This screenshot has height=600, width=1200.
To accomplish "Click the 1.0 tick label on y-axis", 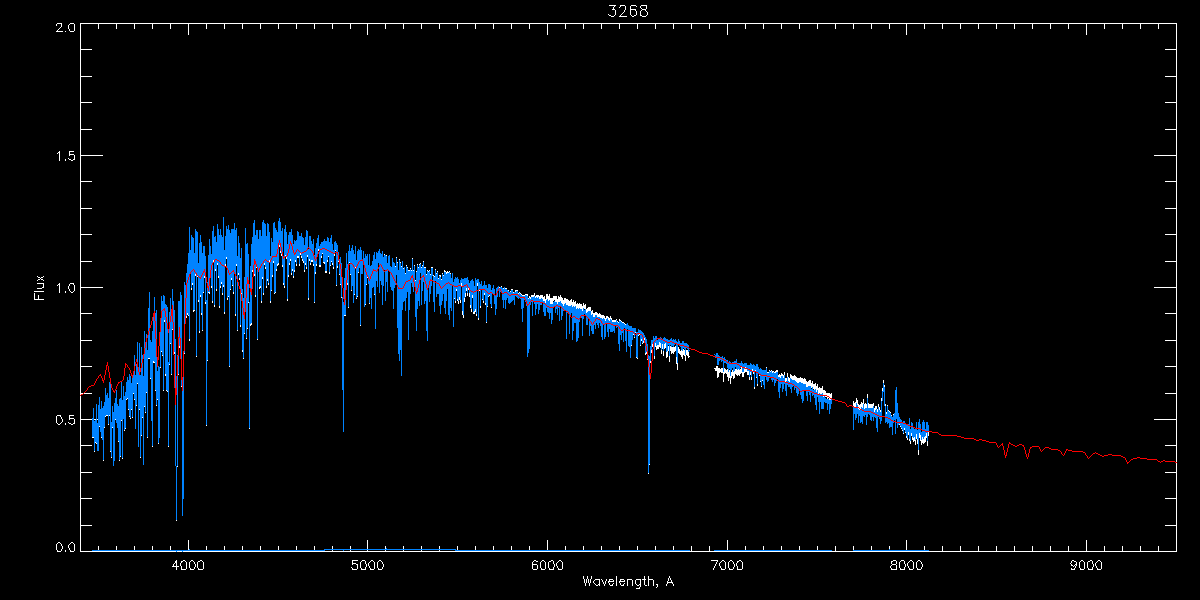I will [65, 288].
